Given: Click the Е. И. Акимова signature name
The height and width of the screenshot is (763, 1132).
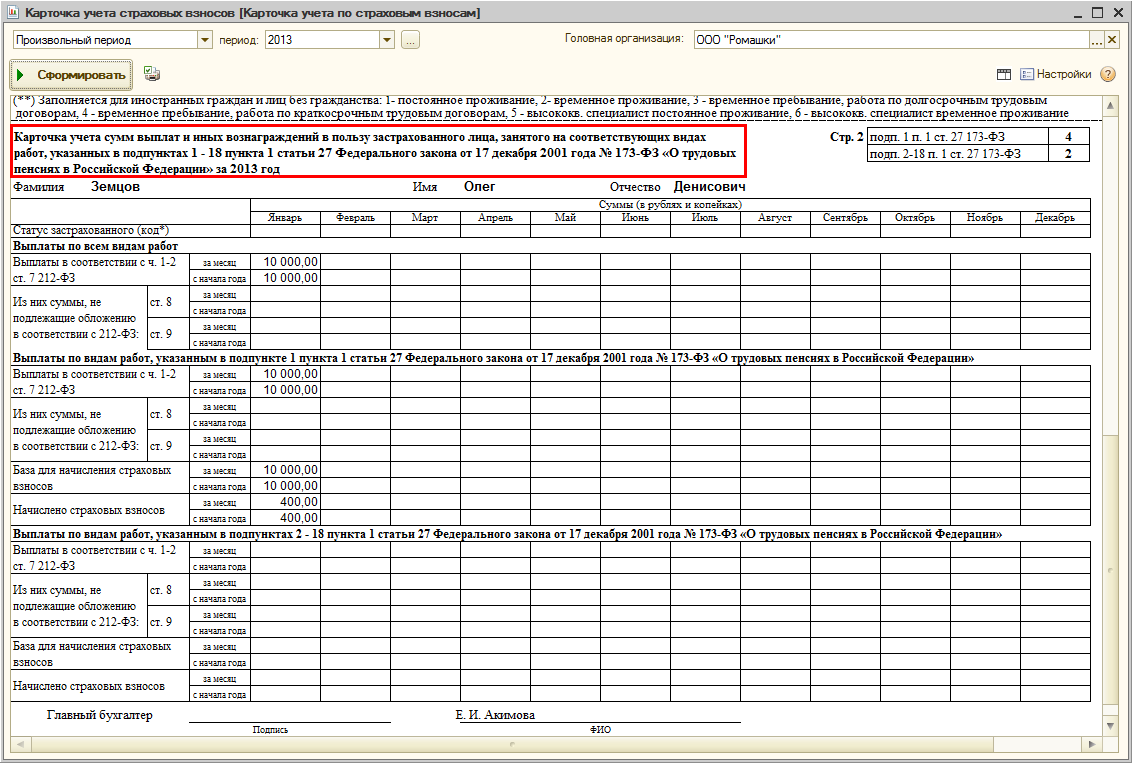Looking at the screenshot, I should 495,715.
